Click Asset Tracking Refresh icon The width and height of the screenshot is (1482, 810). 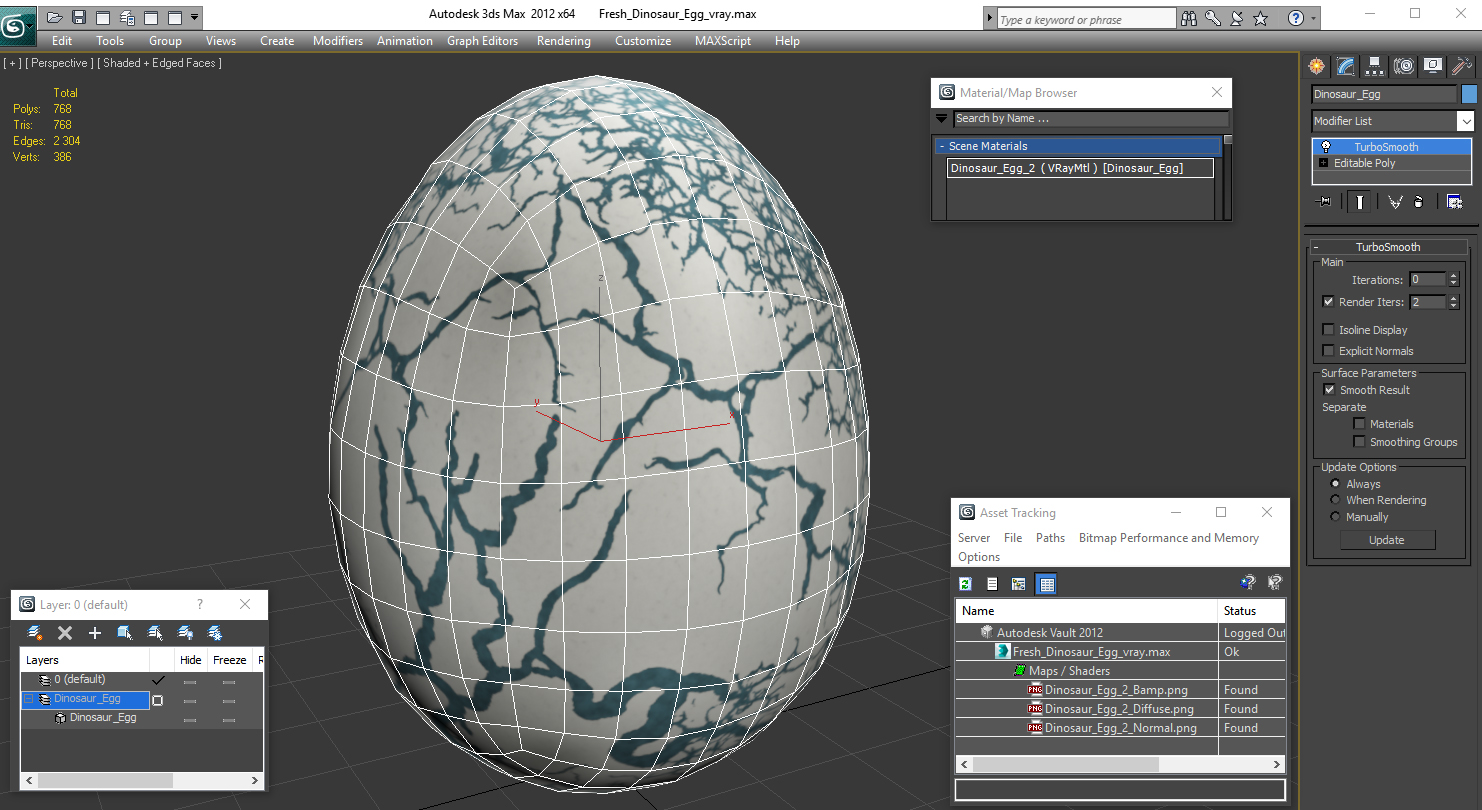point(966,584)
